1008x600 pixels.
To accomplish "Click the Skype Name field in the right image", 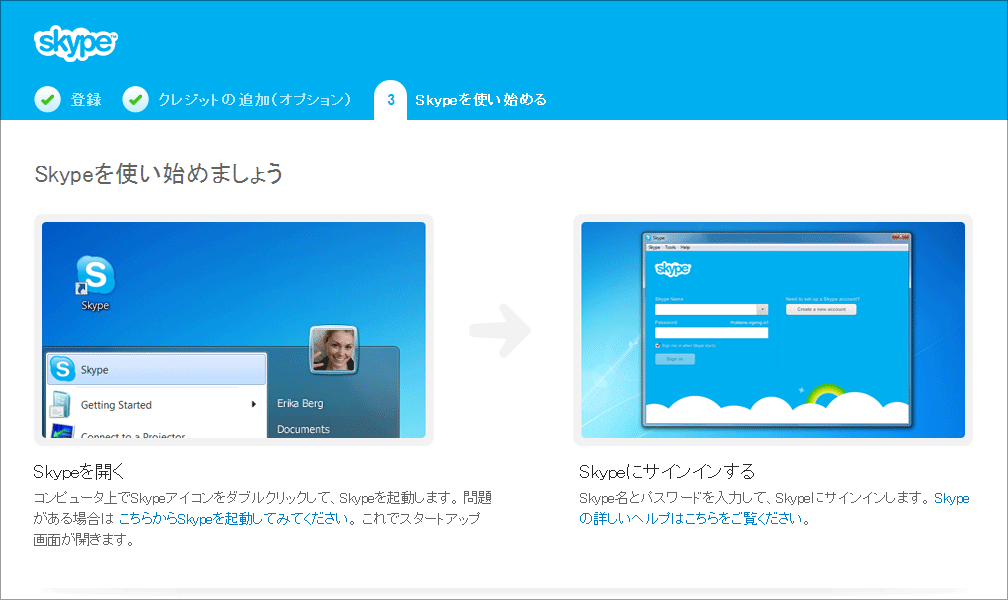I will [706, 309].
